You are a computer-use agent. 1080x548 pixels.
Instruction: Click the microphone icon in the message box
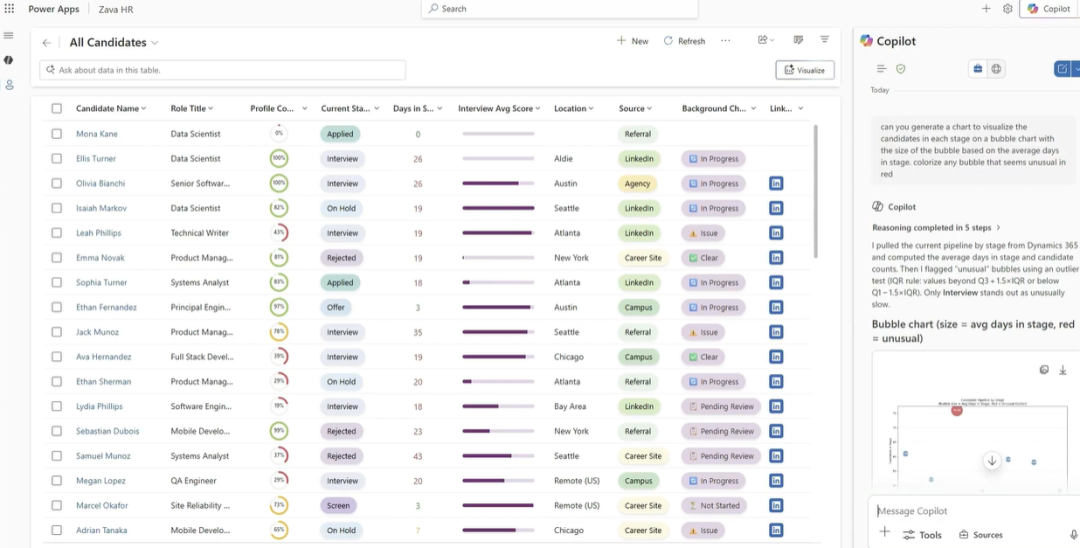tap(1074, 534)
